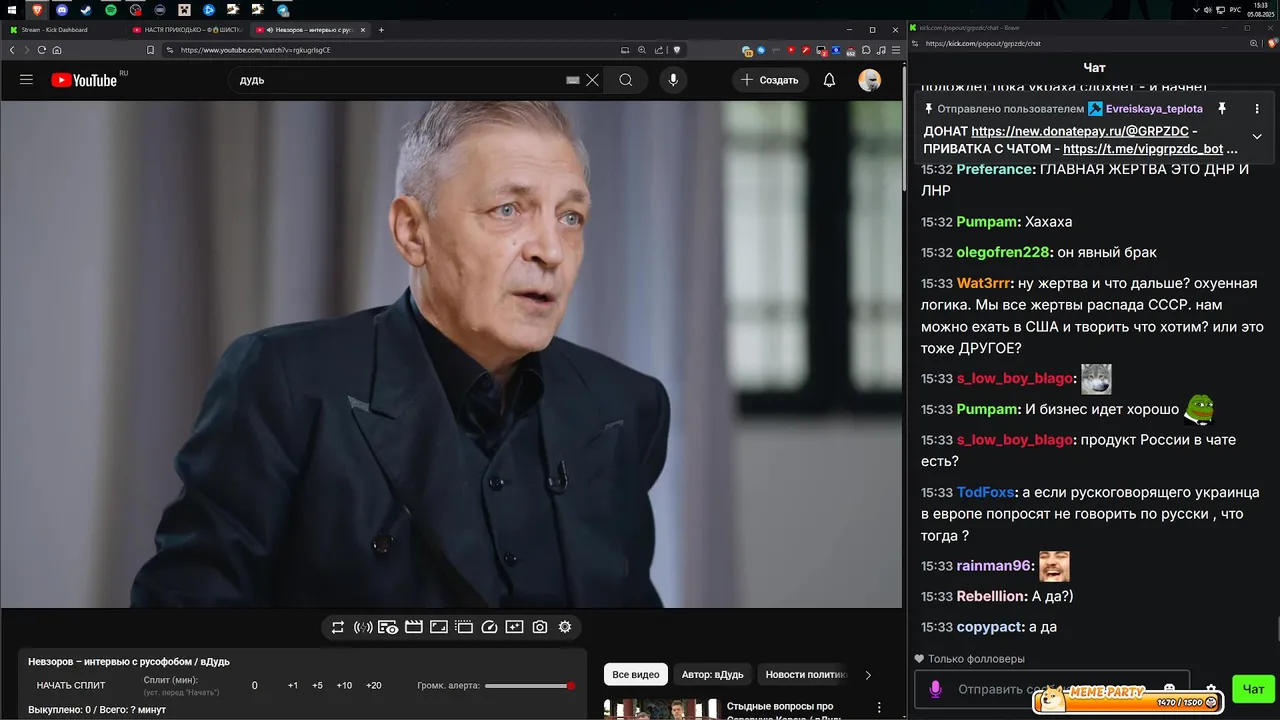Expand the pinned chat message chevron
The image size is (1280, 720).
(x=1257, y=137)
